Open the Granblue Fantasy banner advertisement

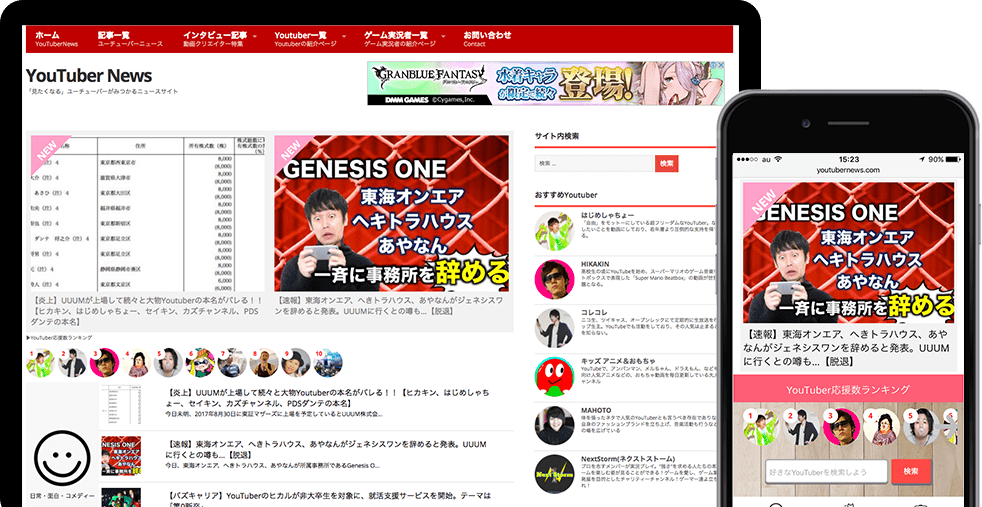click(x=545, y=83)
